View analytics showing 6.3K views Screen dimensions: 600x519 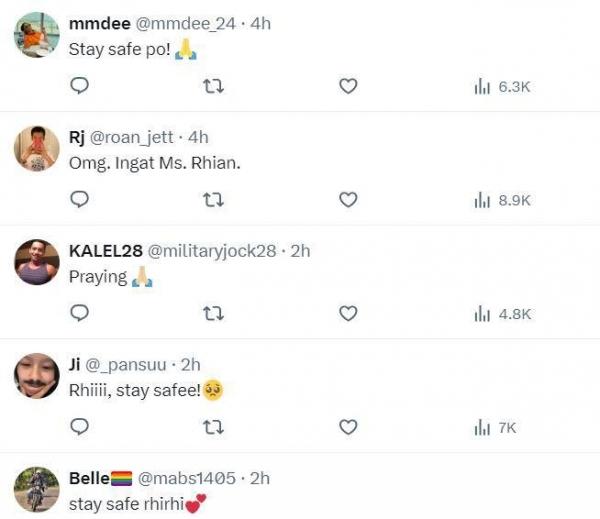coord(501,87)
